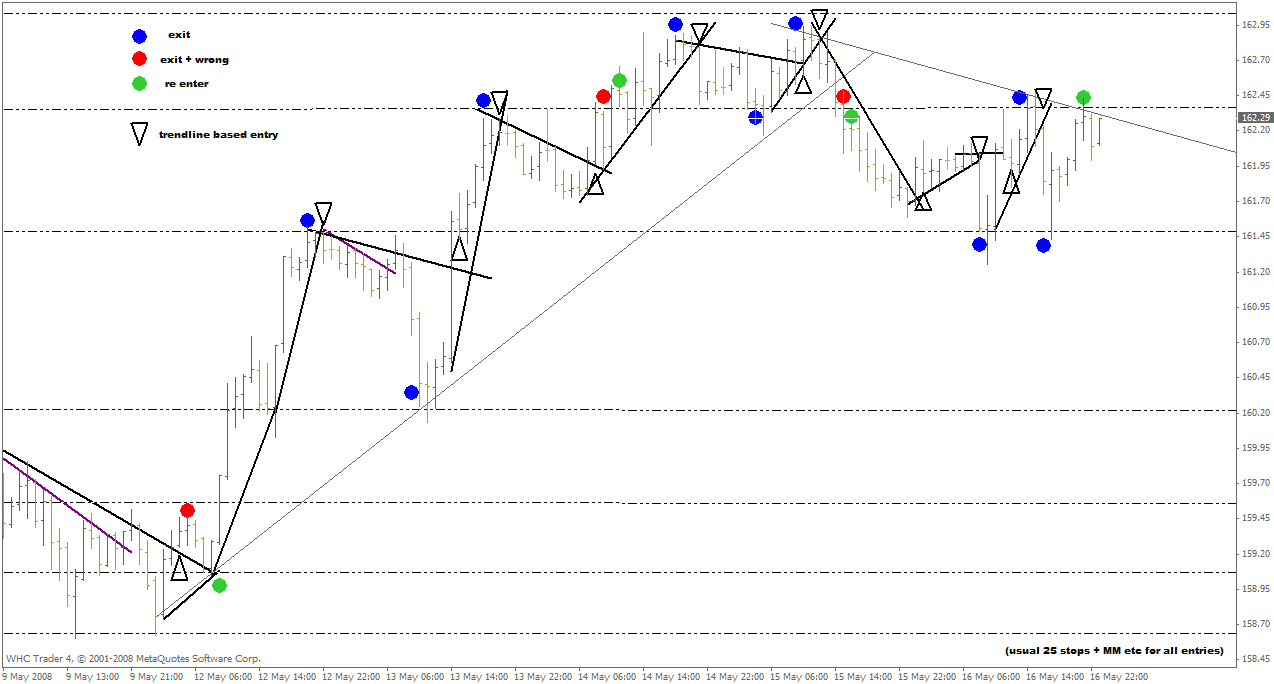Click time axis label '9 May 13:00'
Image resolution: width=1274 pixels, height=684 pixels.
92,676
